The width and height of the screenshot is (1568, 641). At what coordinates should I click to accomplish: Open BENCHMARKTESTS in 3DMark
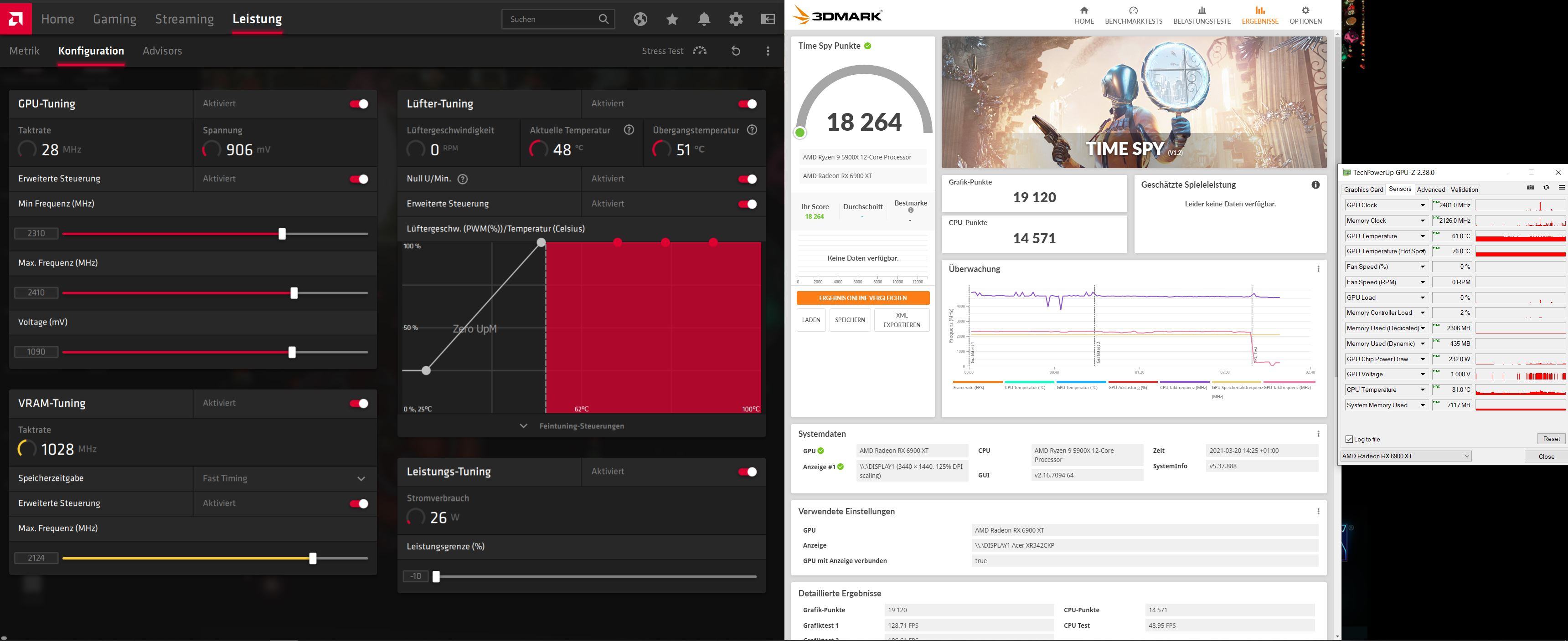tap(1134, 16)
